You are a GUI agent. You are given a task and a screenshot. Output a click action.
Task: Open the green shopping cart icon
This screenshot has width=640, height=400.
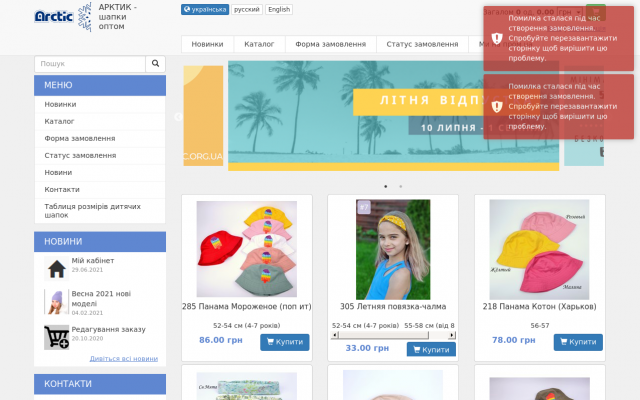coord(596,12)
